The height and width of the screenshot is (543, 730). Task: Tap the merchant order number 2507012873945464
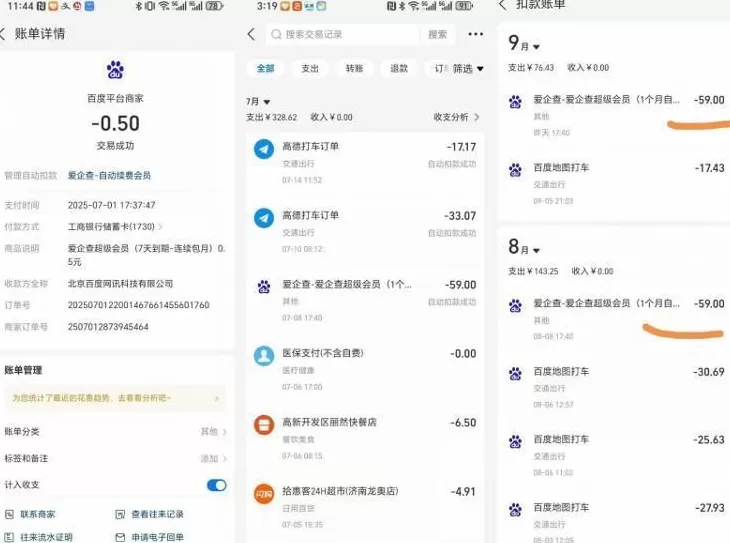(108, 327)
